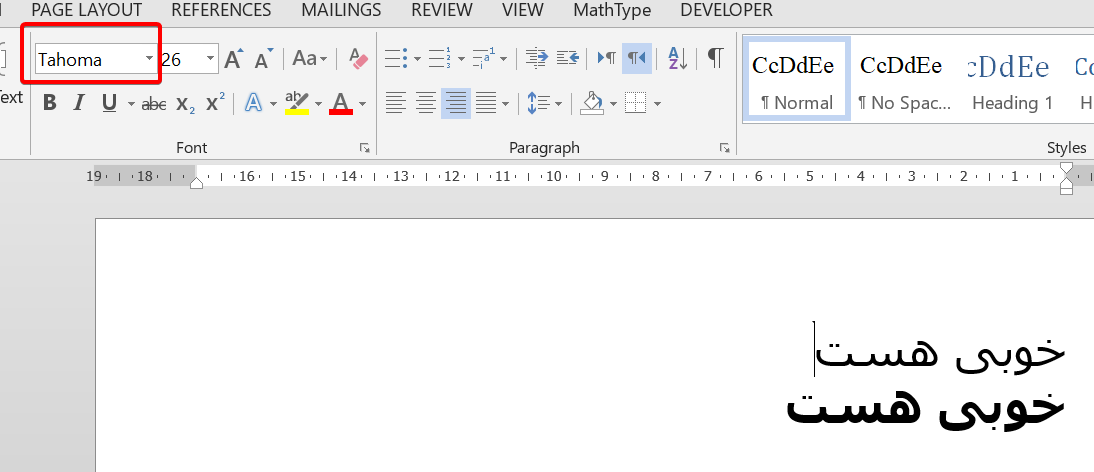Open the Change Case dropdown
This screenshot has height=472, width=1094.
tap(309, 59)
